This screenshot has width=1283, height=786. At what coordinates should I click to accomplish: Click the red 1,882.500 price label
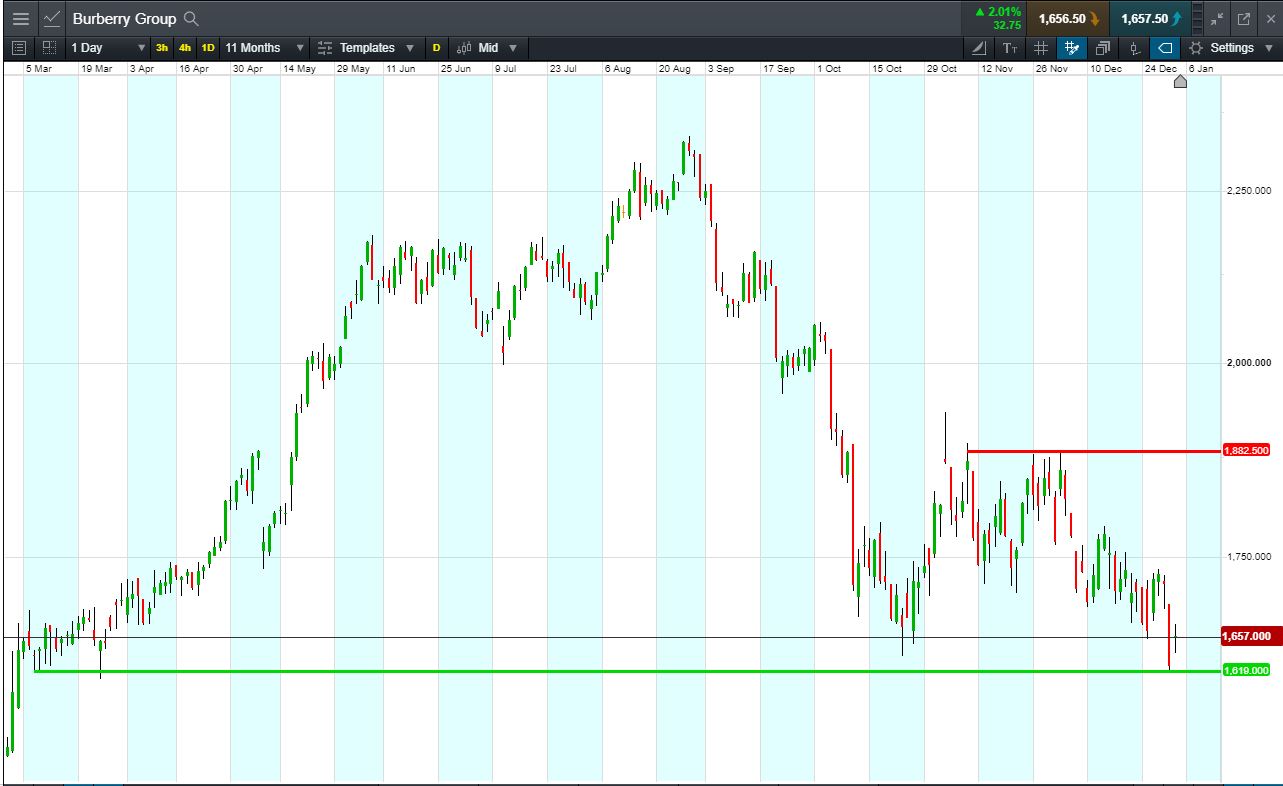coord(1246,450)
